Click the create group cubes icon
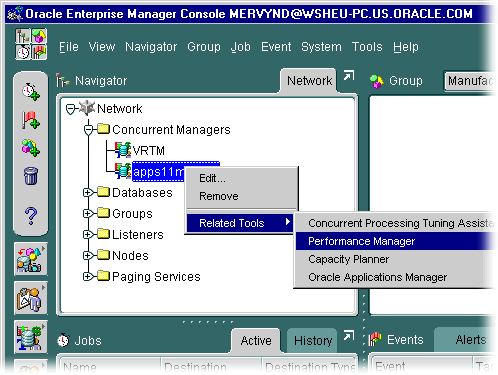498x375 pixels. 31,148
